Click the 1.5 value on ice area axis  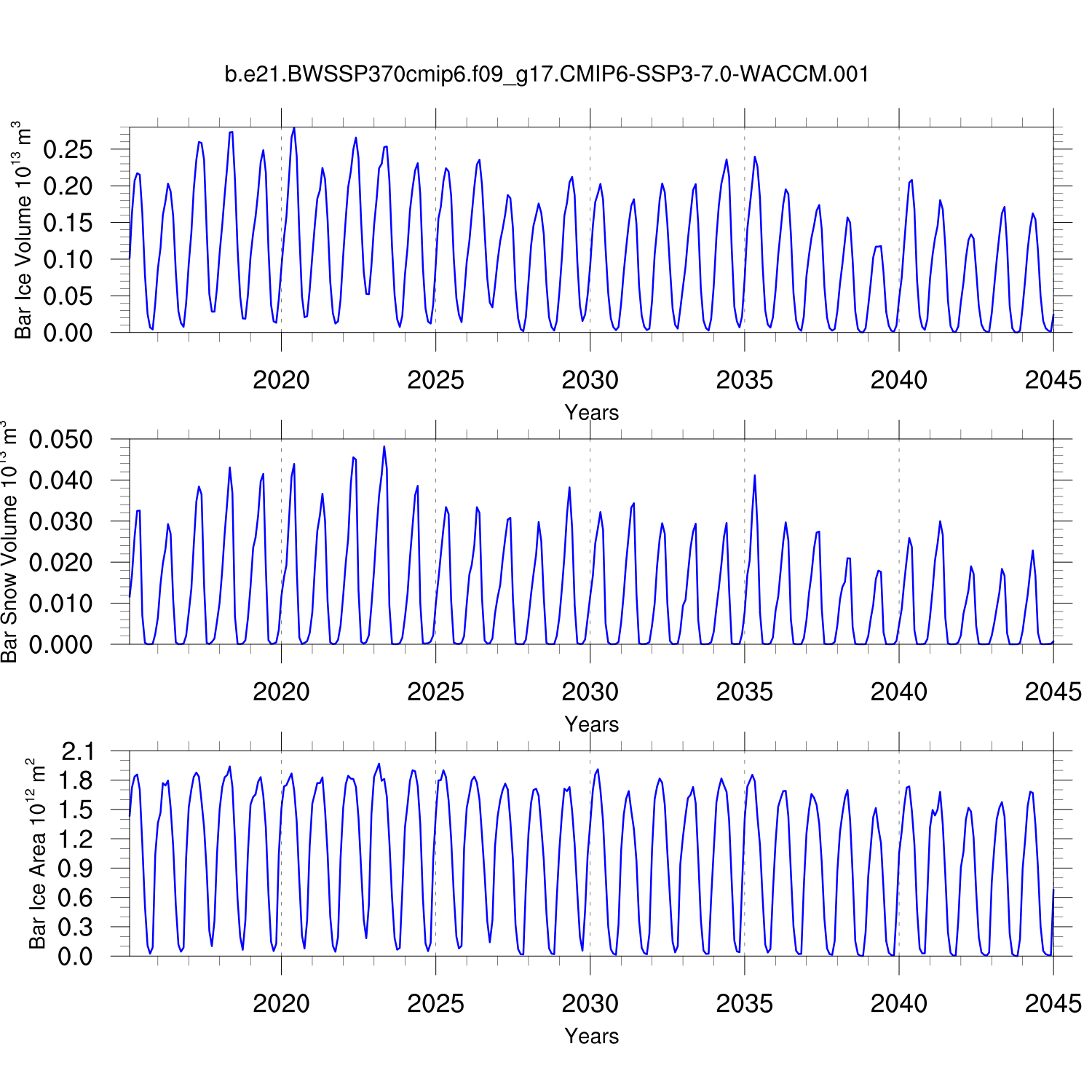pyautogui.click(x=77, y=810)
